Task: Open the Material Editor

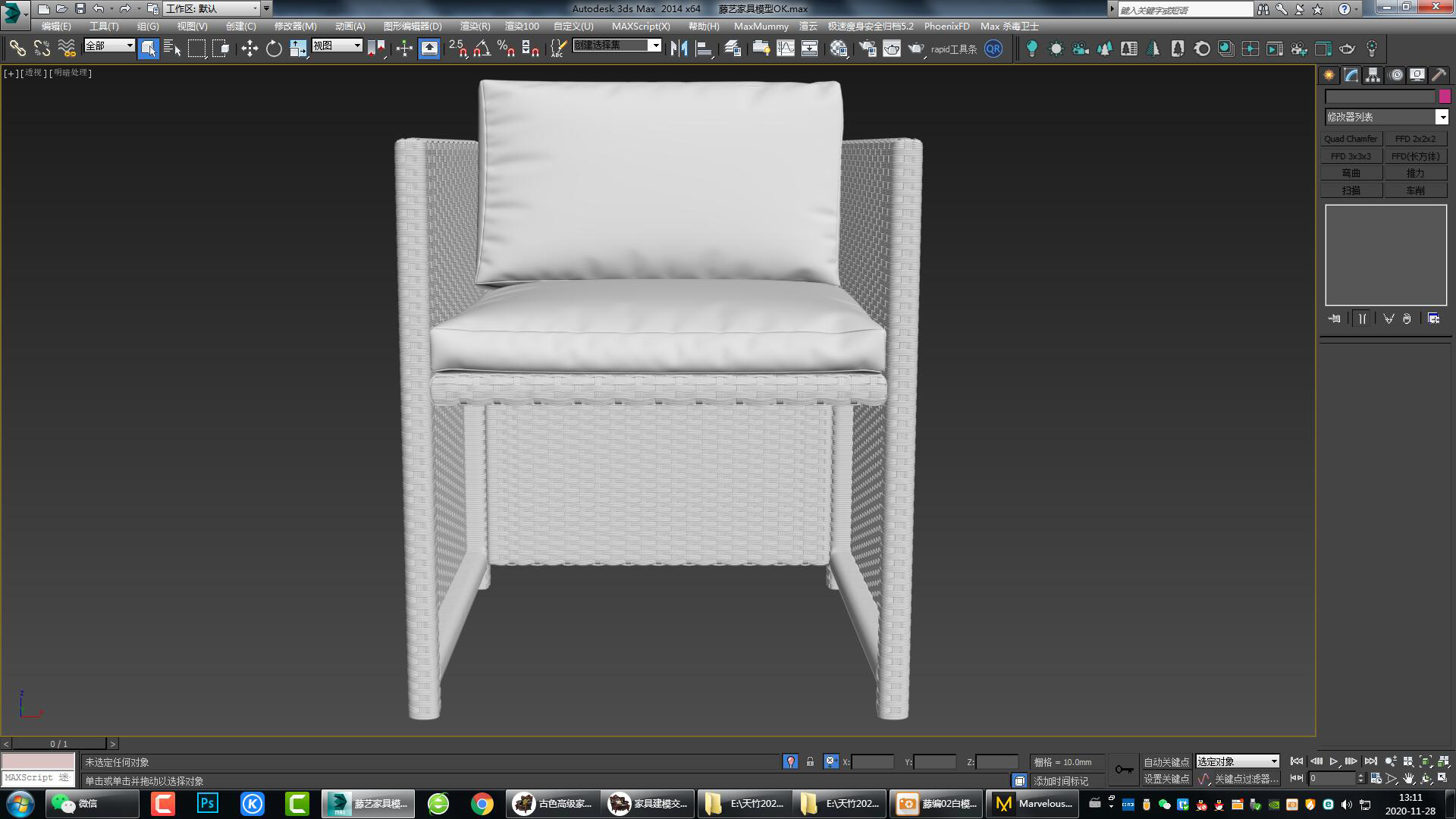Action: 839,48
